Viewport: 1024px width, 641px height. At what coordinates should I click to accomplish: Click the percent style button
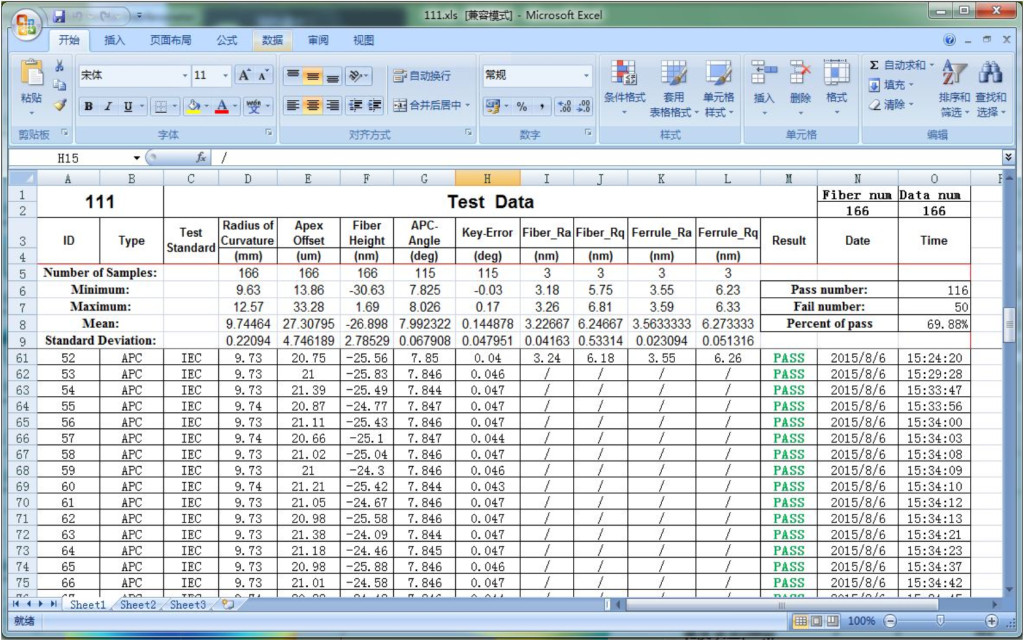tap(522, 106)
